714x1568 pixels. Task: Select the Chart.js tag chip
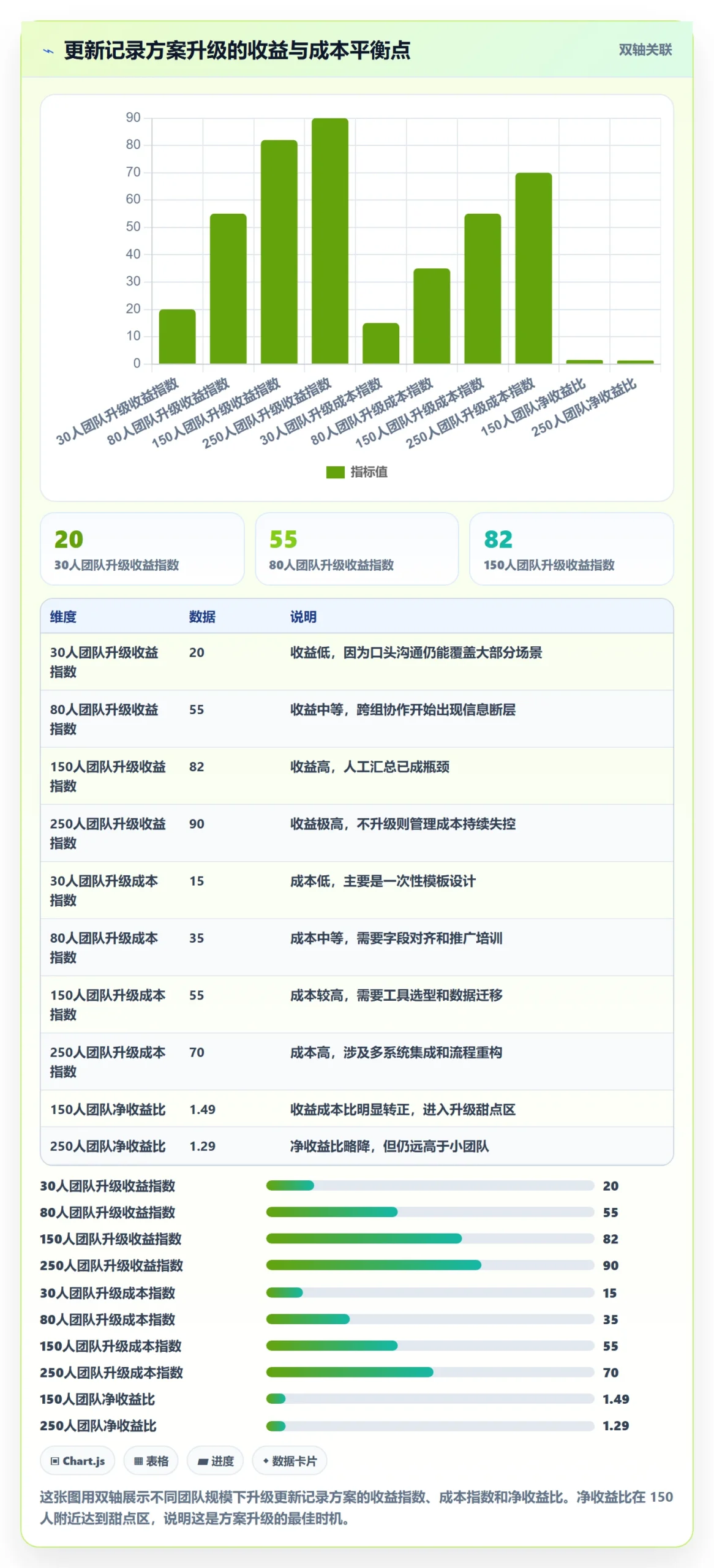[78, 1461]
